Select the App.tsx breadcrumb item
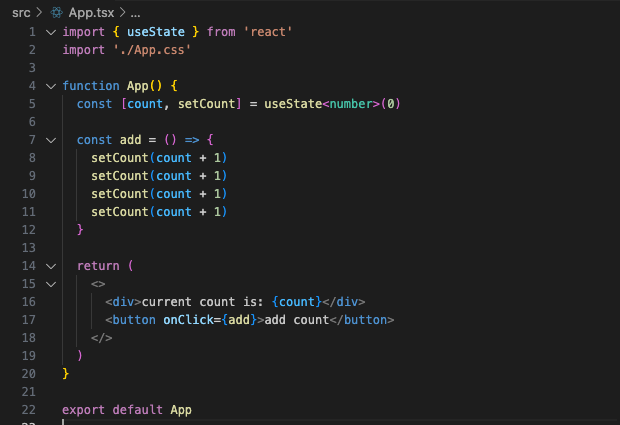The height and width of the screenshot is (425, 620). (x=91, y=12)
